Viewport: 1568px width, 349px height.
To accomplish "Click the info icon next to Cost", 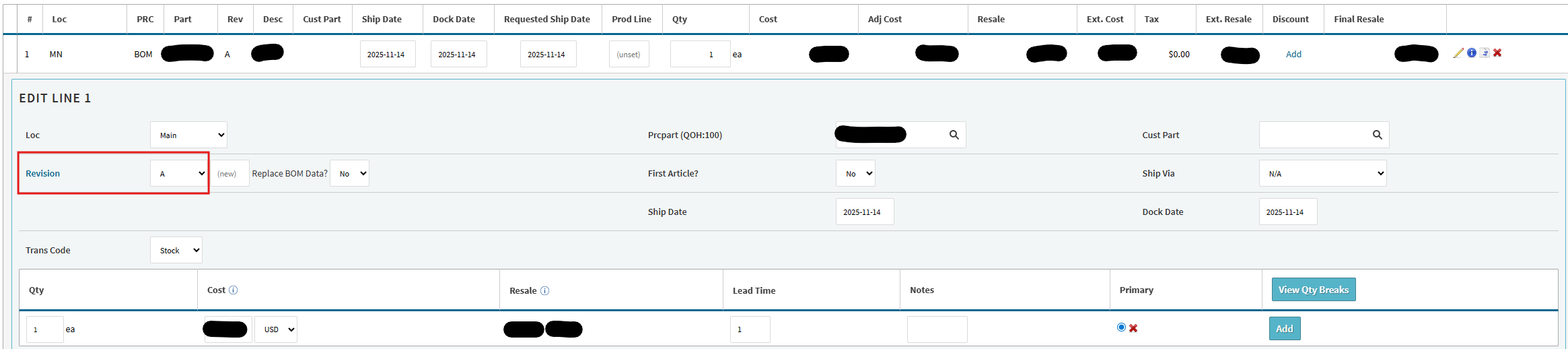I will (x=233, y=290).
